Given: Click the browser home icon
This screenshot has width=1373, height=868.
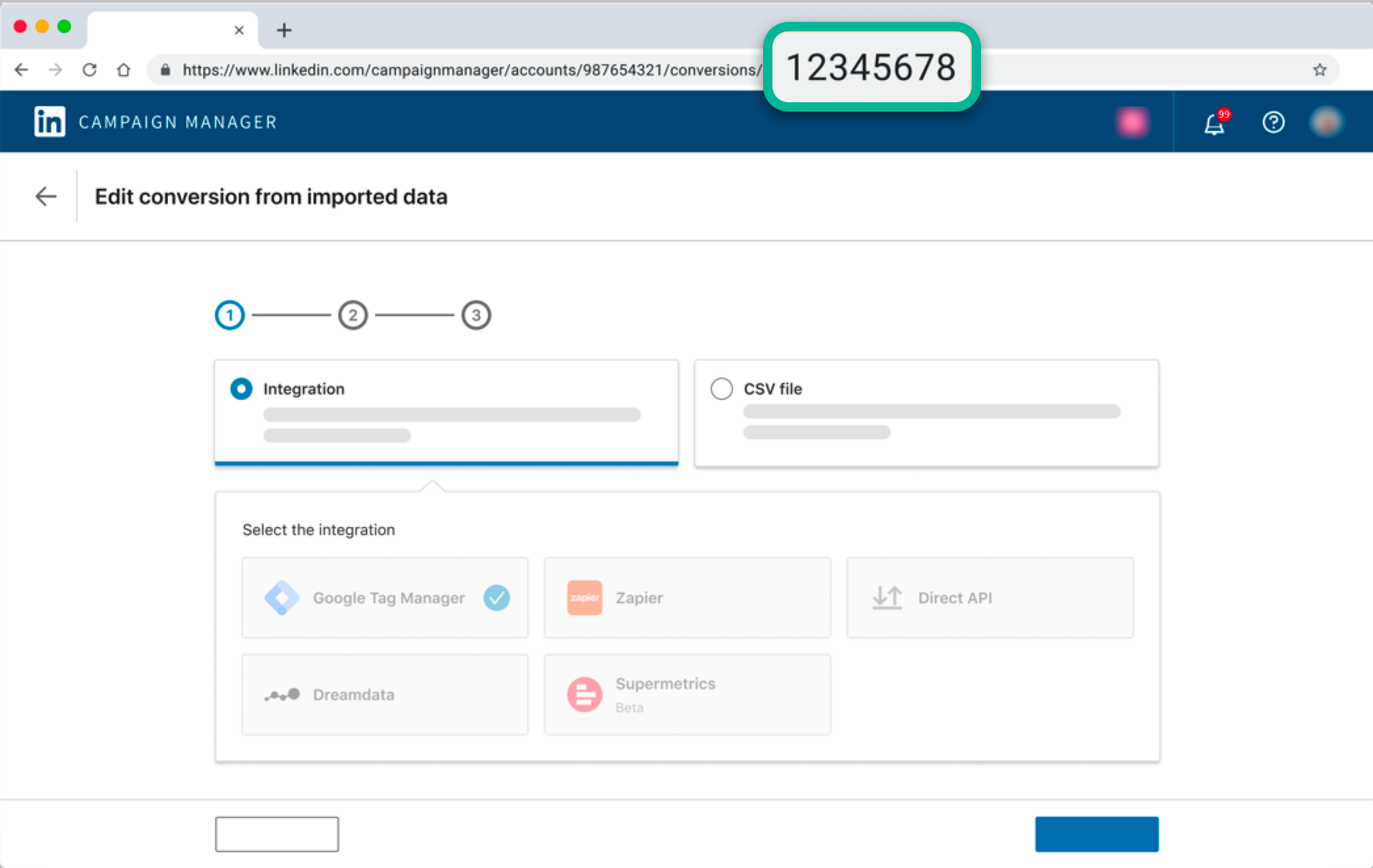Looking at the screenshot, I should (124, 69).
